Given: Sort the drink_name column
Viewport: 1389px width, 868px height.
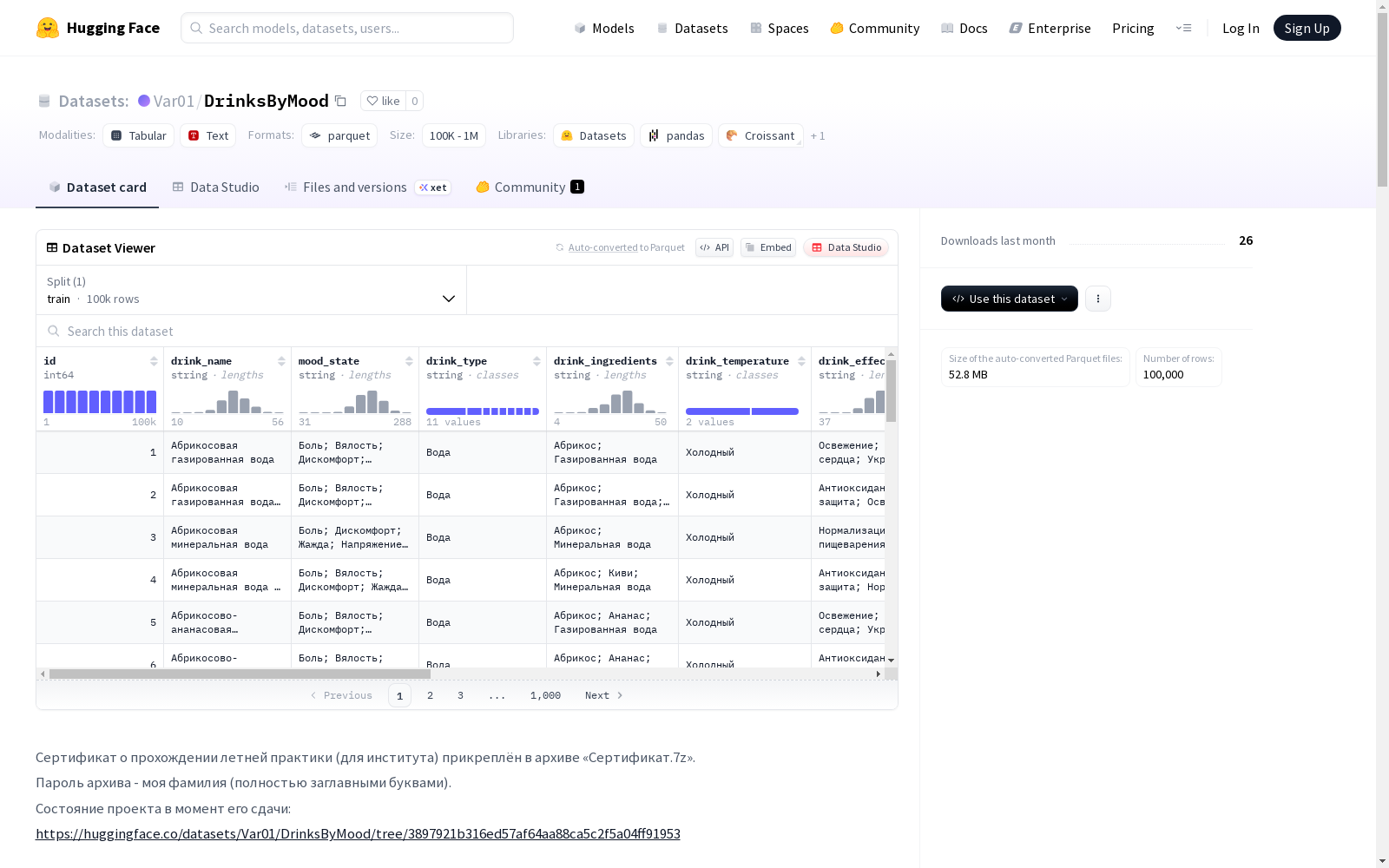Looking at the screenshot, I should (x=281, y=361).
